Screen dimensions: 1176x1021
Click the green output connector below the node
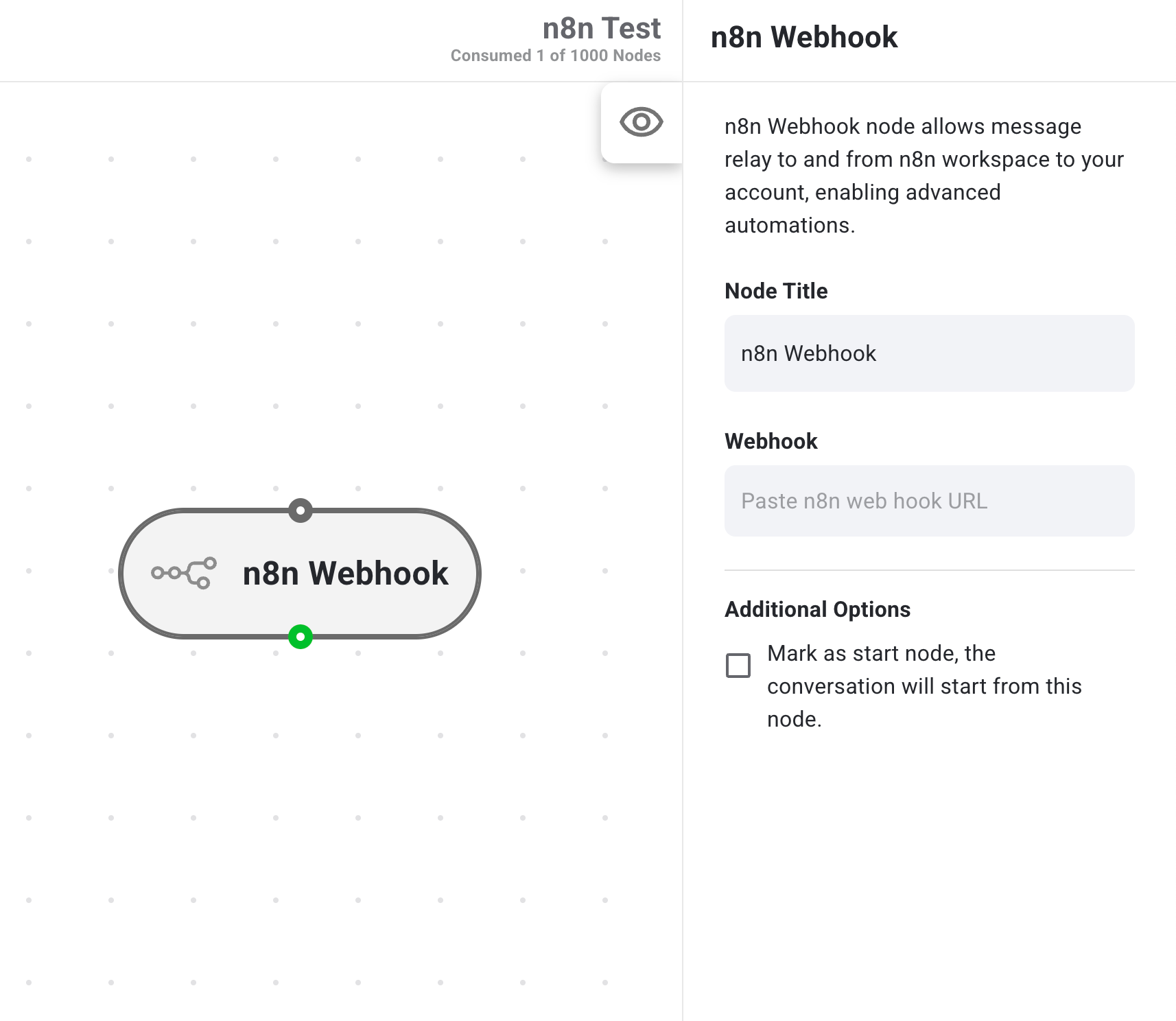[x=301, y=637]
